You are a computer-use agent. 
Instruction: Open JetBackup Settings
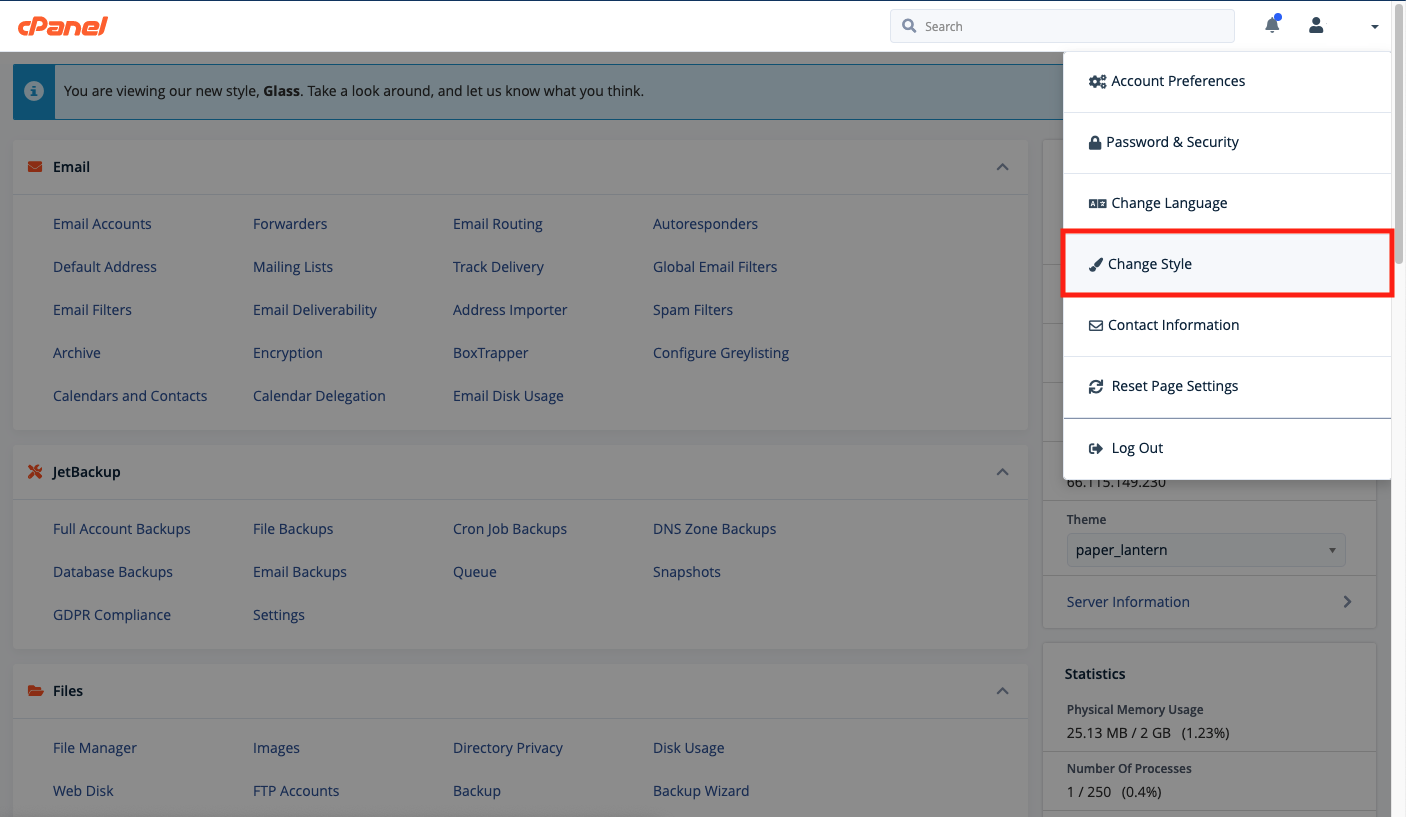[x=279, y=615]
